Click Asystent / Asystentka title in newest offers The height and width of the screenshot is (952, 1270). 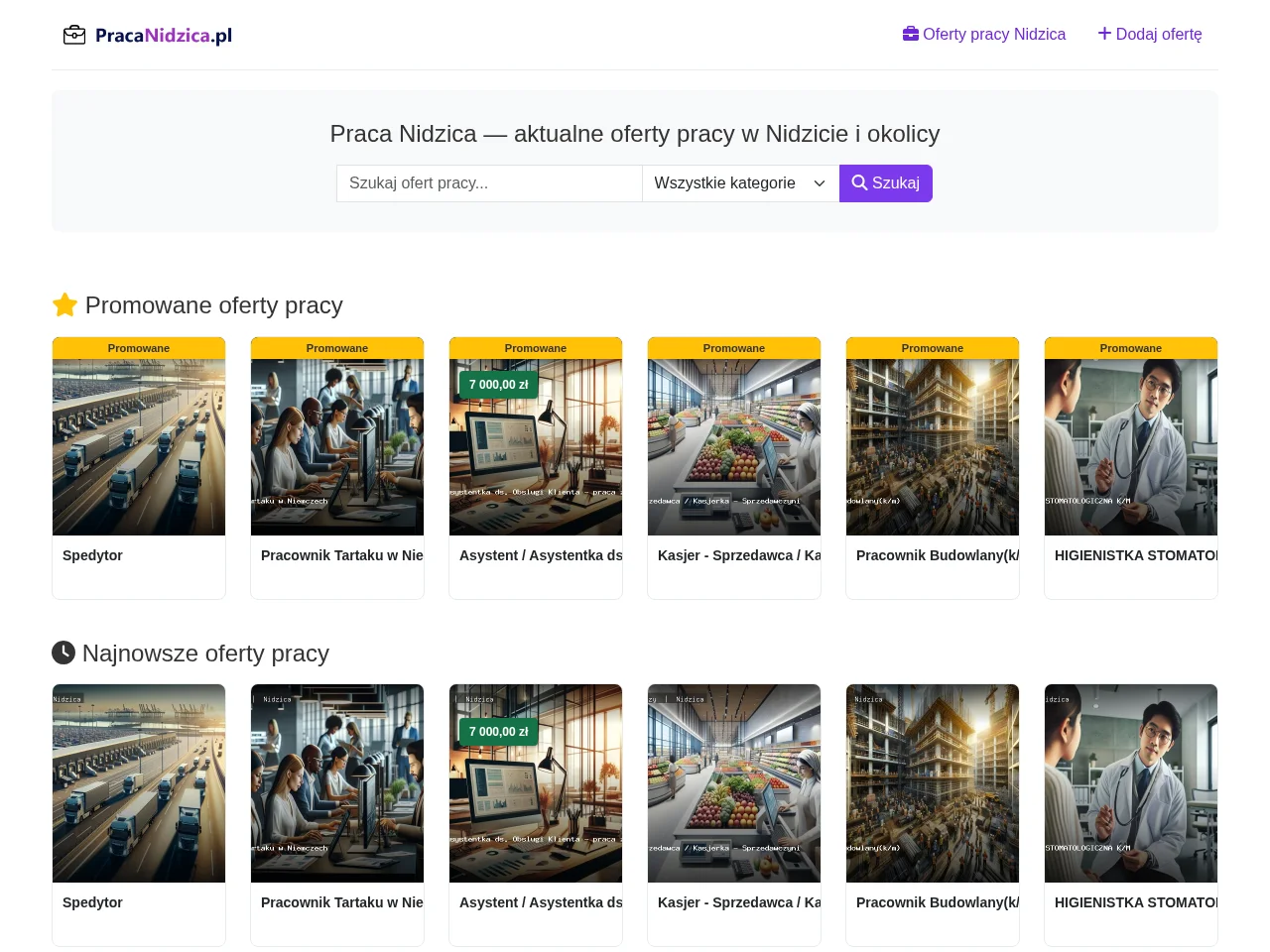click(x=541, y=902)
